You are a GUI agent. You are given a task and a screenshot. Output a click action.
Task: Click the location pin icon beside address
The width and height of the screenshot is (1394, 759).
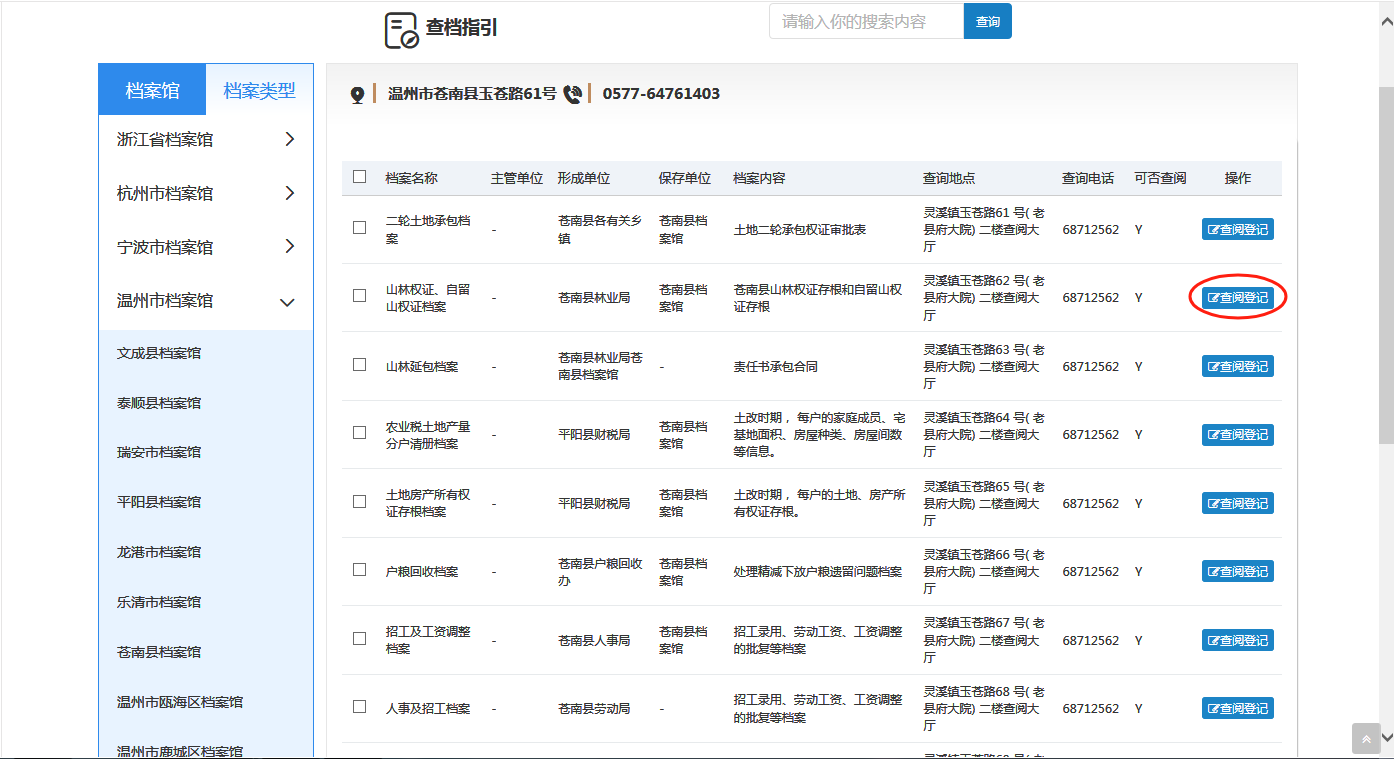point(357,95)
